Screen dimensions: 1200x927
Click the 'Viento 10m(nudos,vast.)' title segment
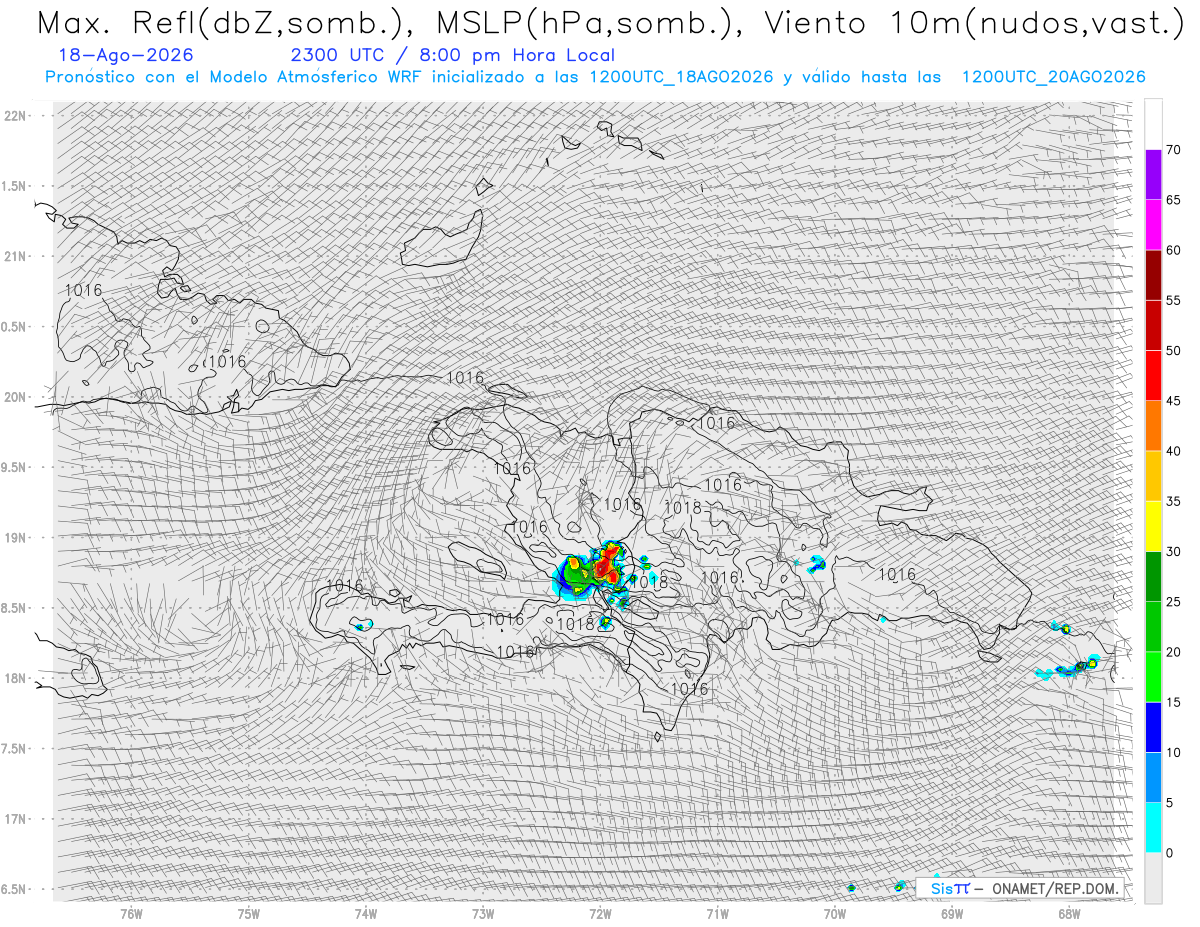tap(974, 23)
